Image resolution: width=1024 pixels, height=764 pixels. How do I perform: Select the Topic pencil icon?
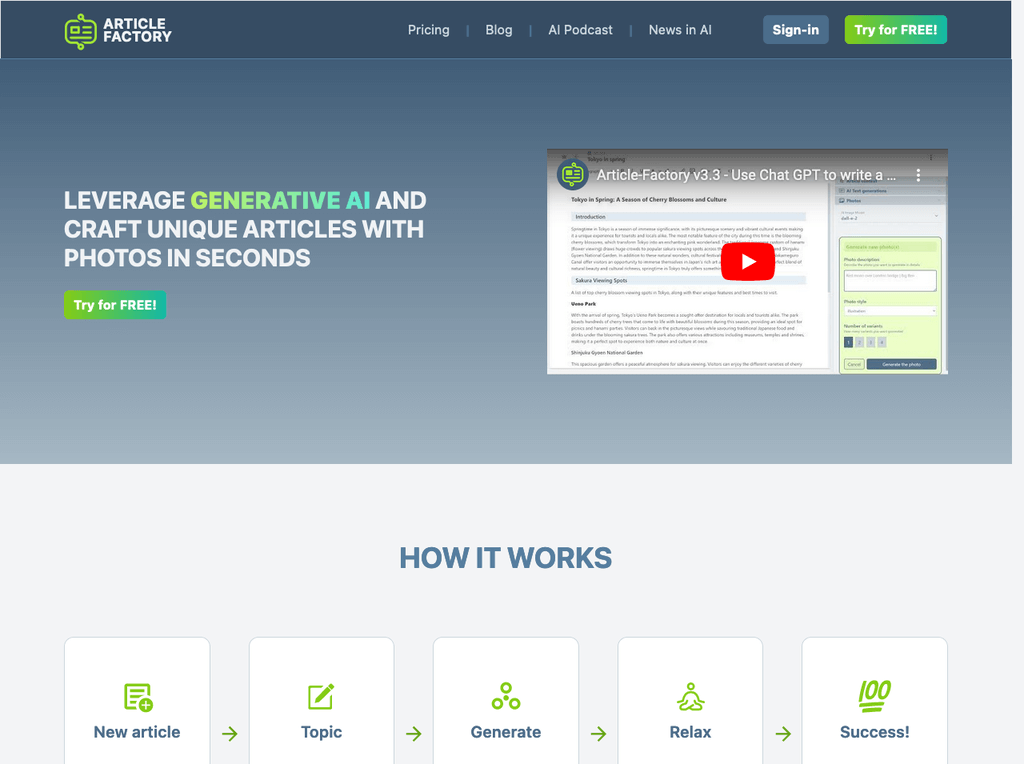[x=321, y=696]
